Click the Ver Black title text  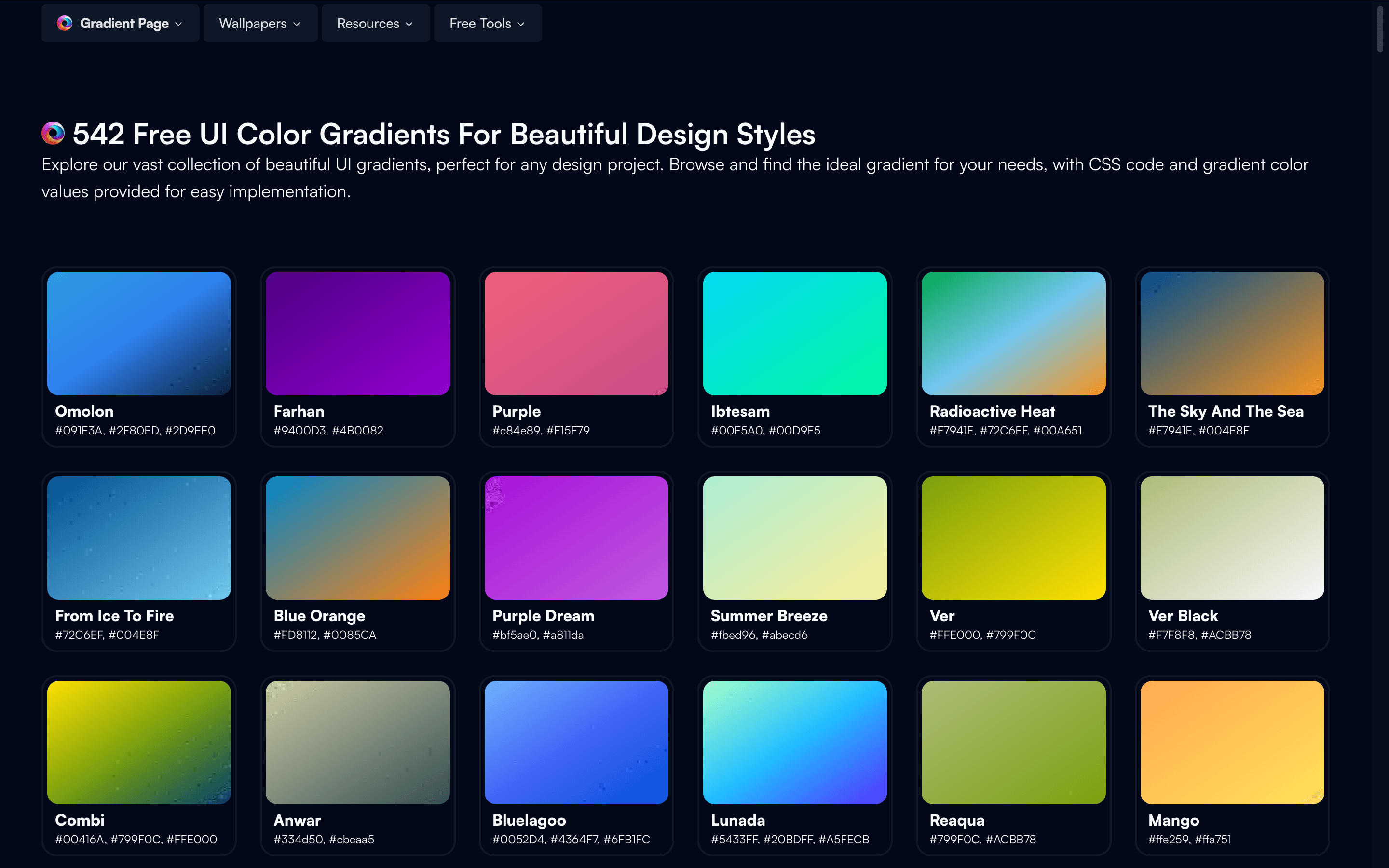point(1183,615)
